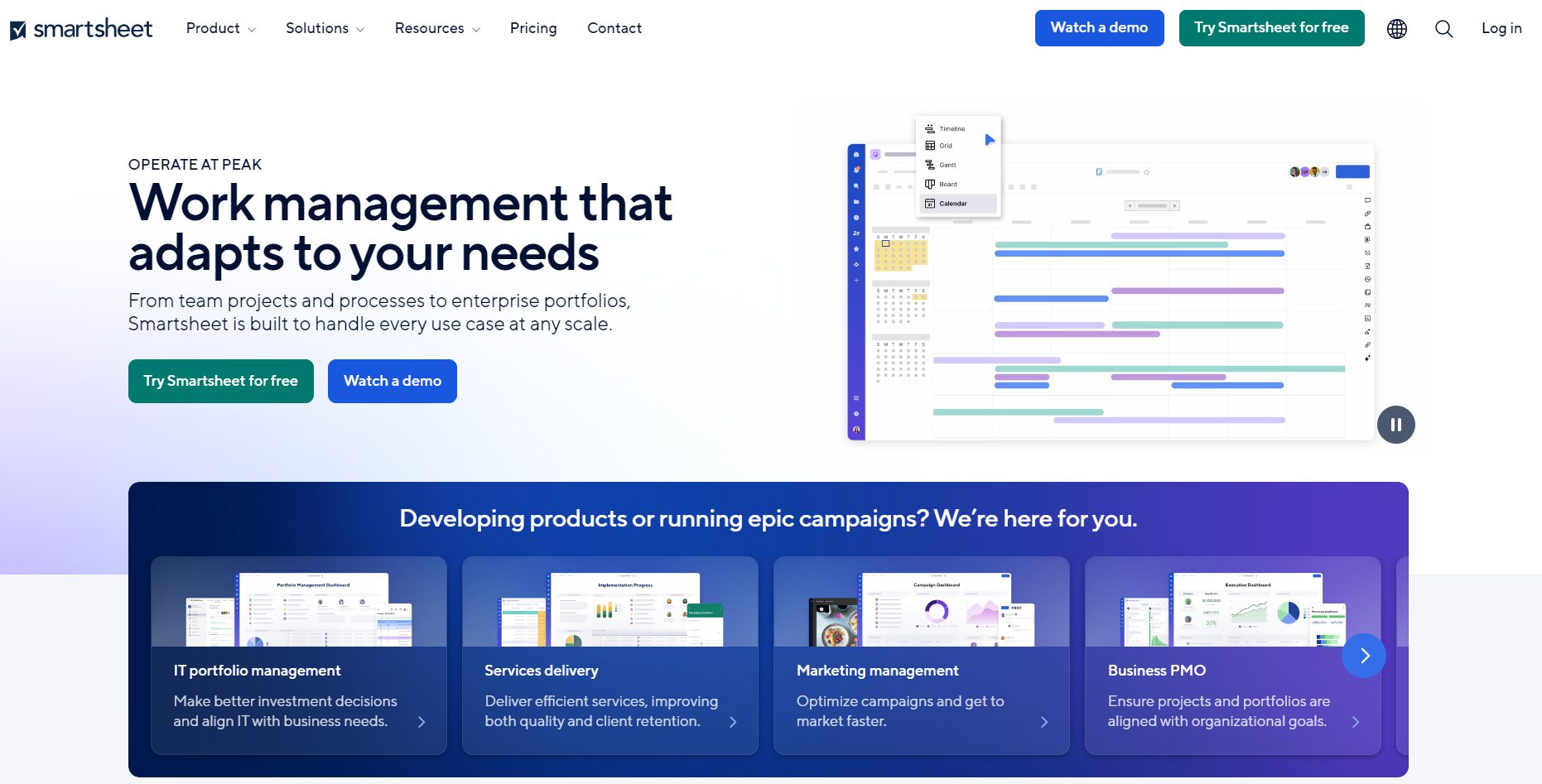Screen dimensions: 1542x784
Task: Open the IT portfolio management dashboard thumbnail
Action: [299, 609]
